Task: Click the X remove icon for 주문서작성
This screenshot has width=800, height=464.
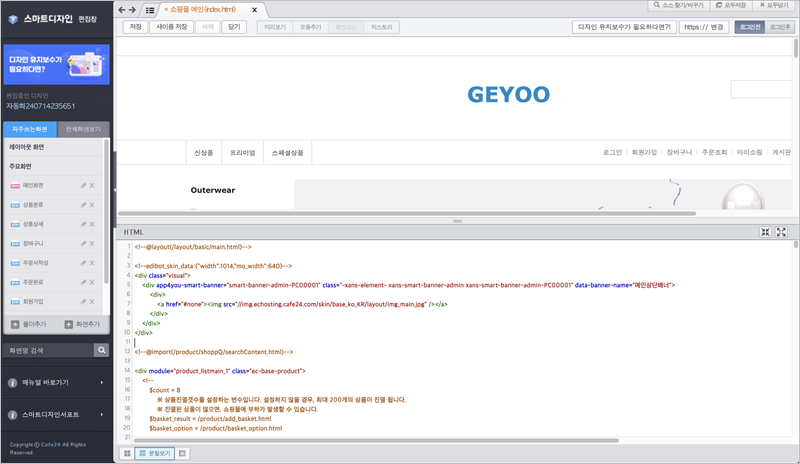Action: (92, 263)
